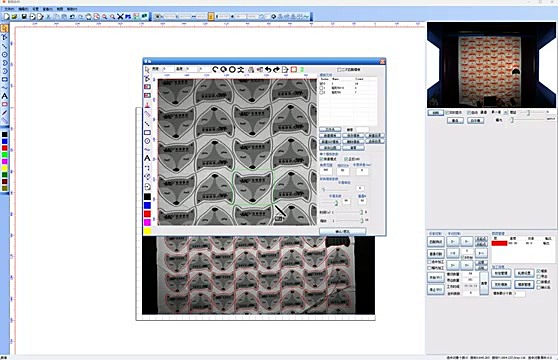
Task: Click the first numeric input in dialog top toolbar
Action: coord(168,69)
